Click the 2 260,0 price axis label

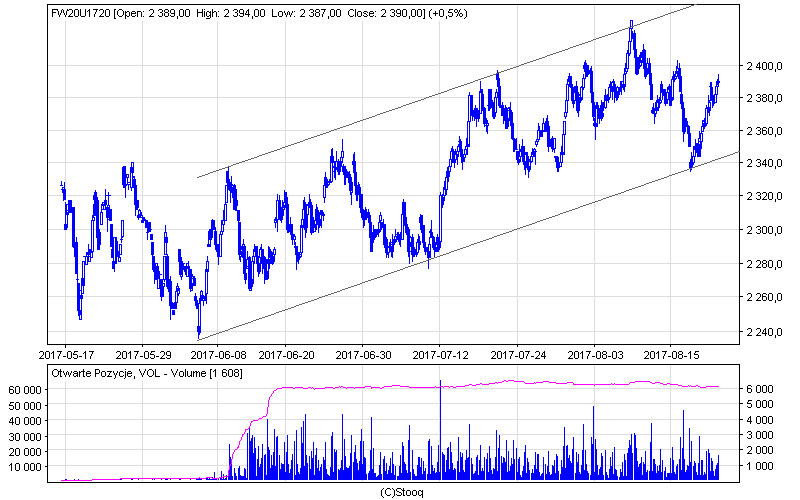764,297
